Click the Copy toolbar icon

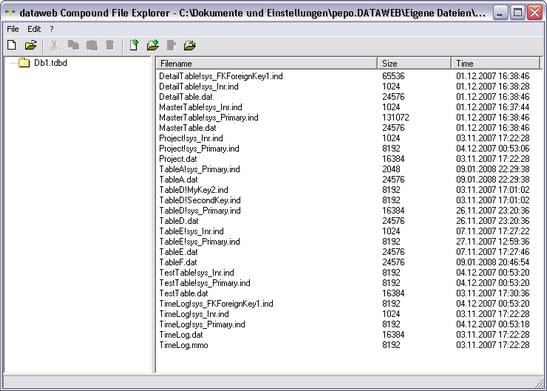tap(73, 45)
